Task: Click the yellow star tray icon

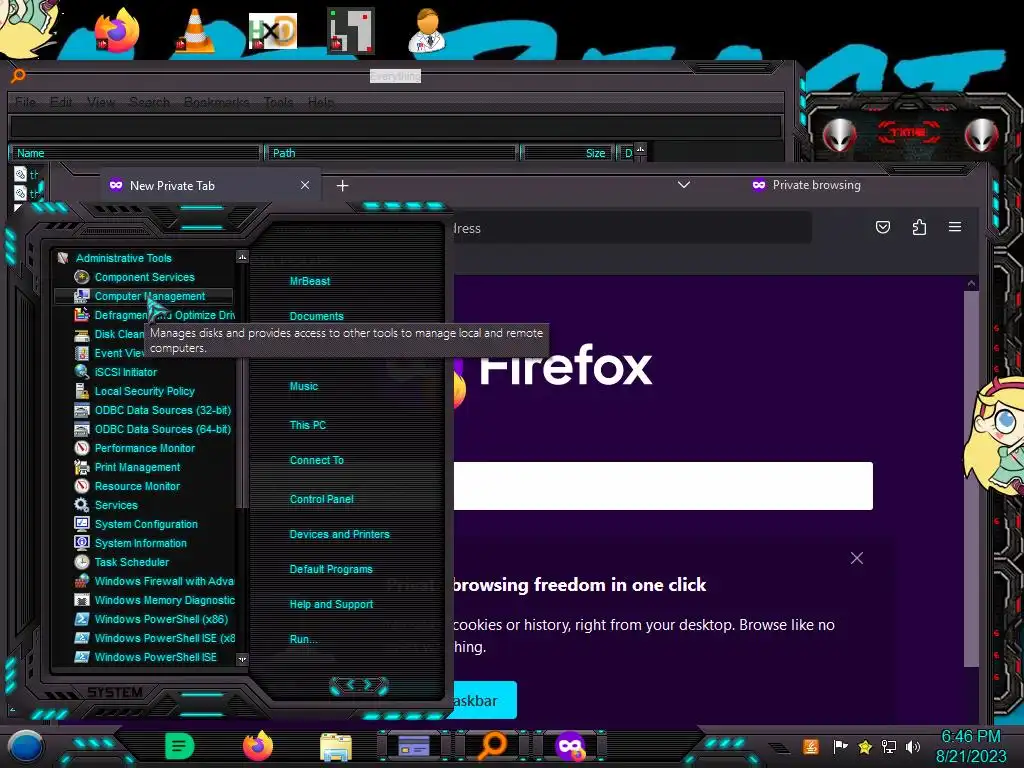Action: click(865, 746)
